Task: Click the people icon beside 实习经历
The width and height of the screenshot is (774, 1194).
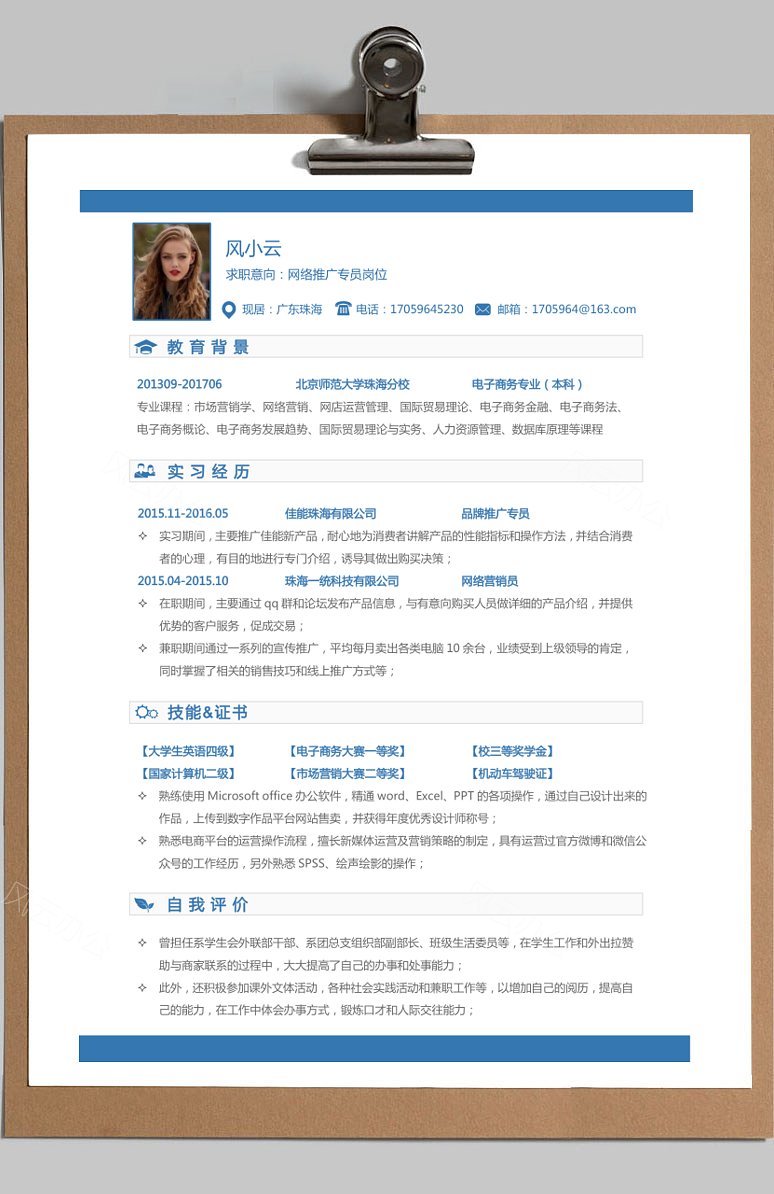Action: pyautogui.click(x=145, y=471)
